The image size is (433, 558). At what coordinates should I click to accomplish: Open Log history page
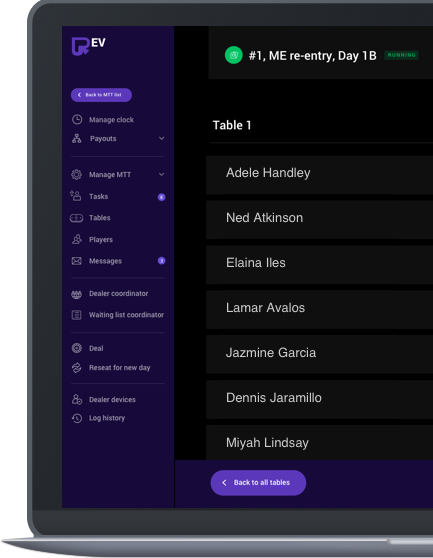tap(107, 418)
